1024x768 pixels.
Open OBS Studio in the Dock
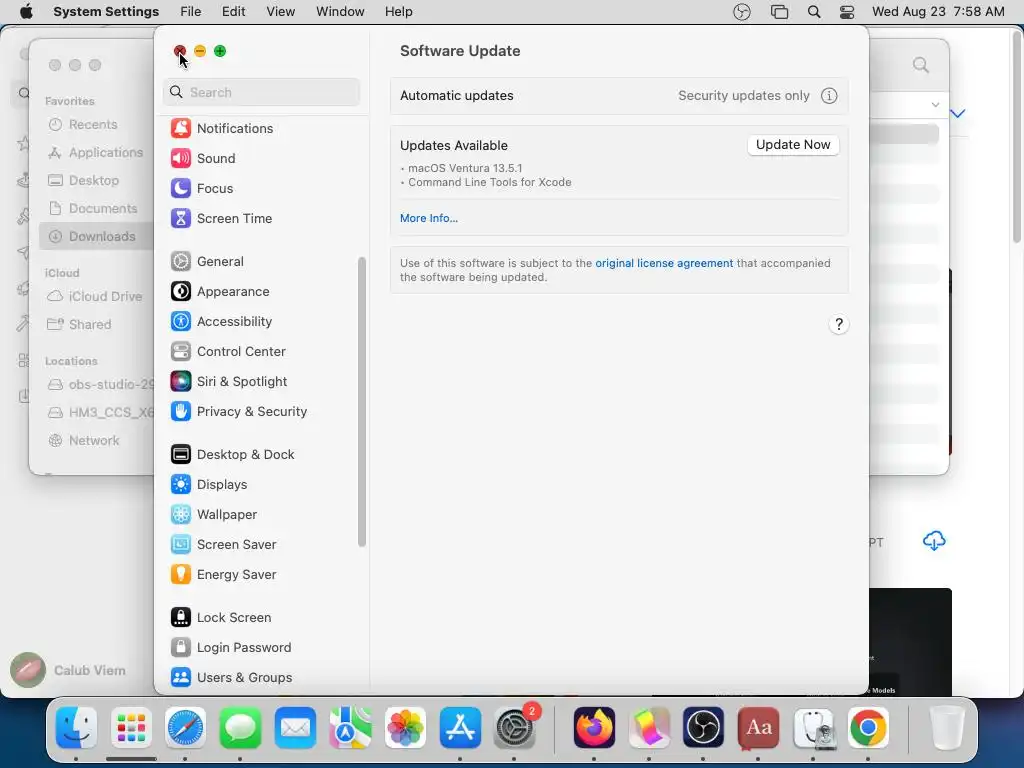click(703, 728)
